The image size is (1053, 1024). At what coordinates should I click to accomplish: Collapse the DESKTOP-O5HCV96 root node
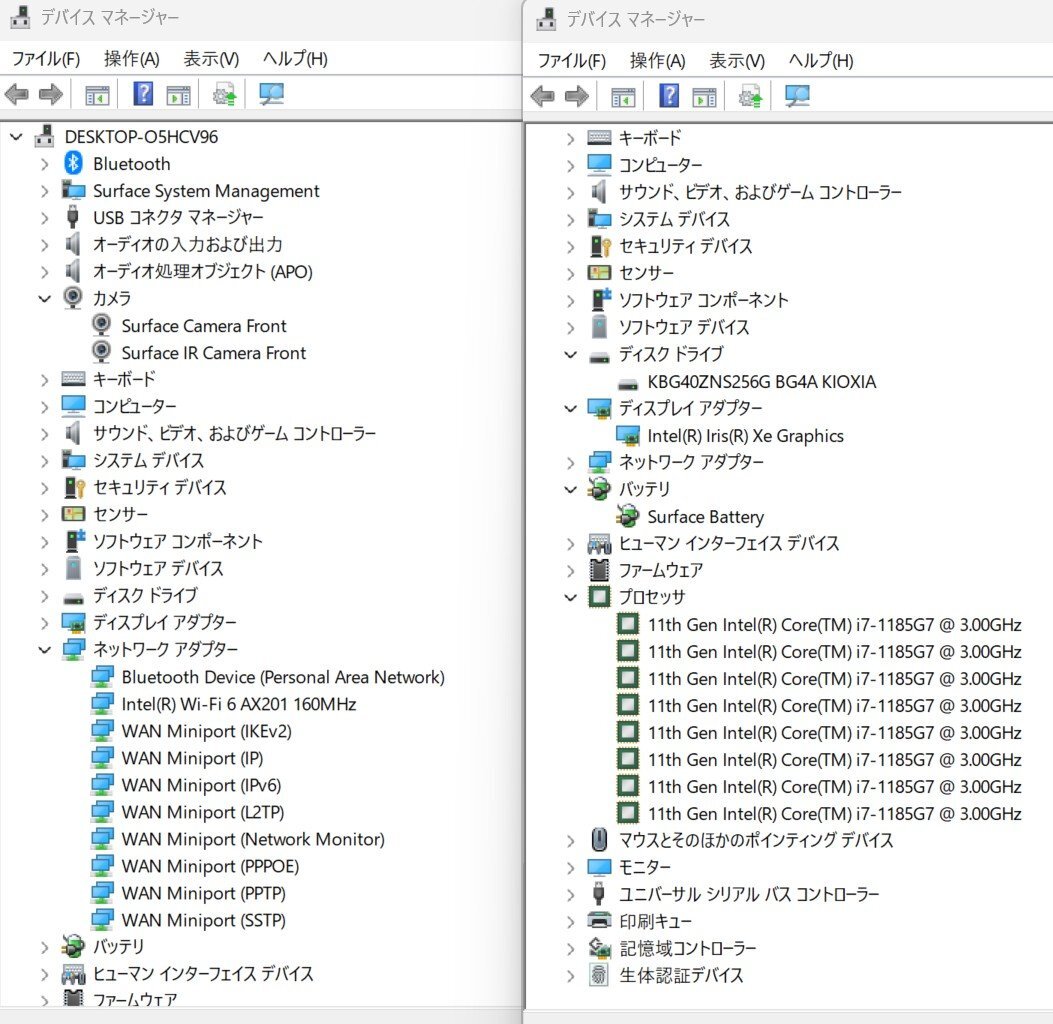point(16,137)
